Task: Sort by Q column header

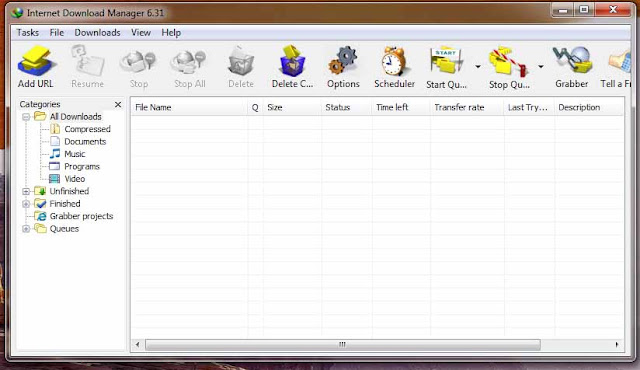Action: [255, 107]
